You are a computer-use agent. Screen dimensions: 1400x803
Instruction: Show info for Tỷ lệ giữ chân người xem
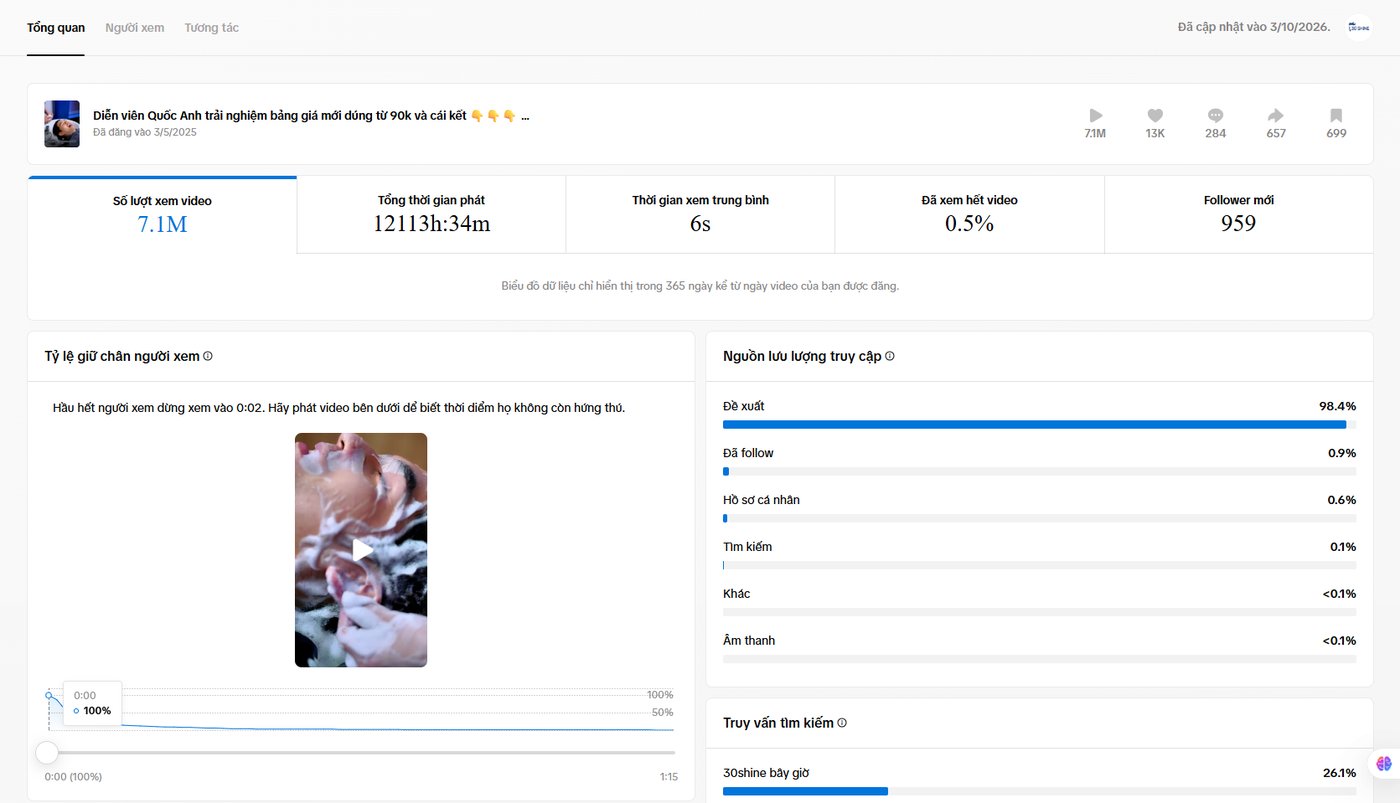[x=208, y=356]
